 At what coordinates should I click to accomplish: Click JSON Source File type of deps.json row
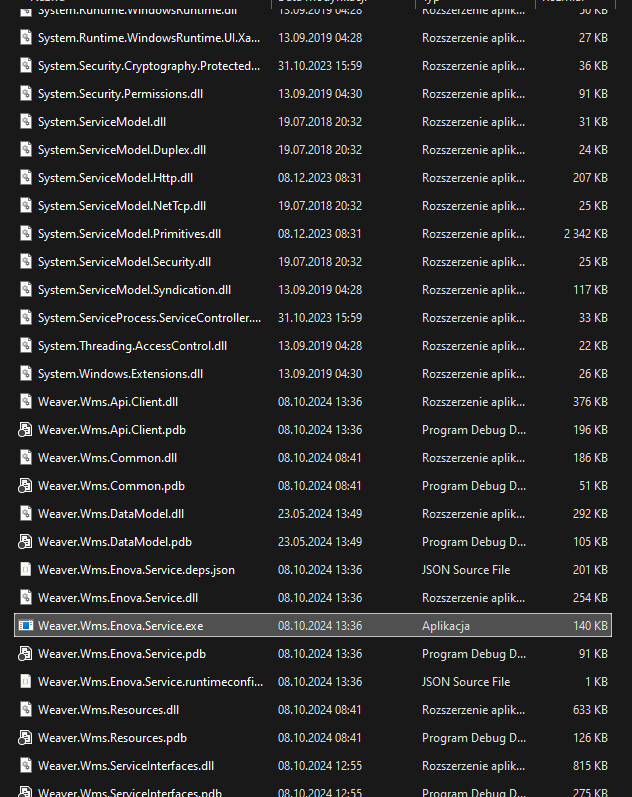(x=466, y=570)
